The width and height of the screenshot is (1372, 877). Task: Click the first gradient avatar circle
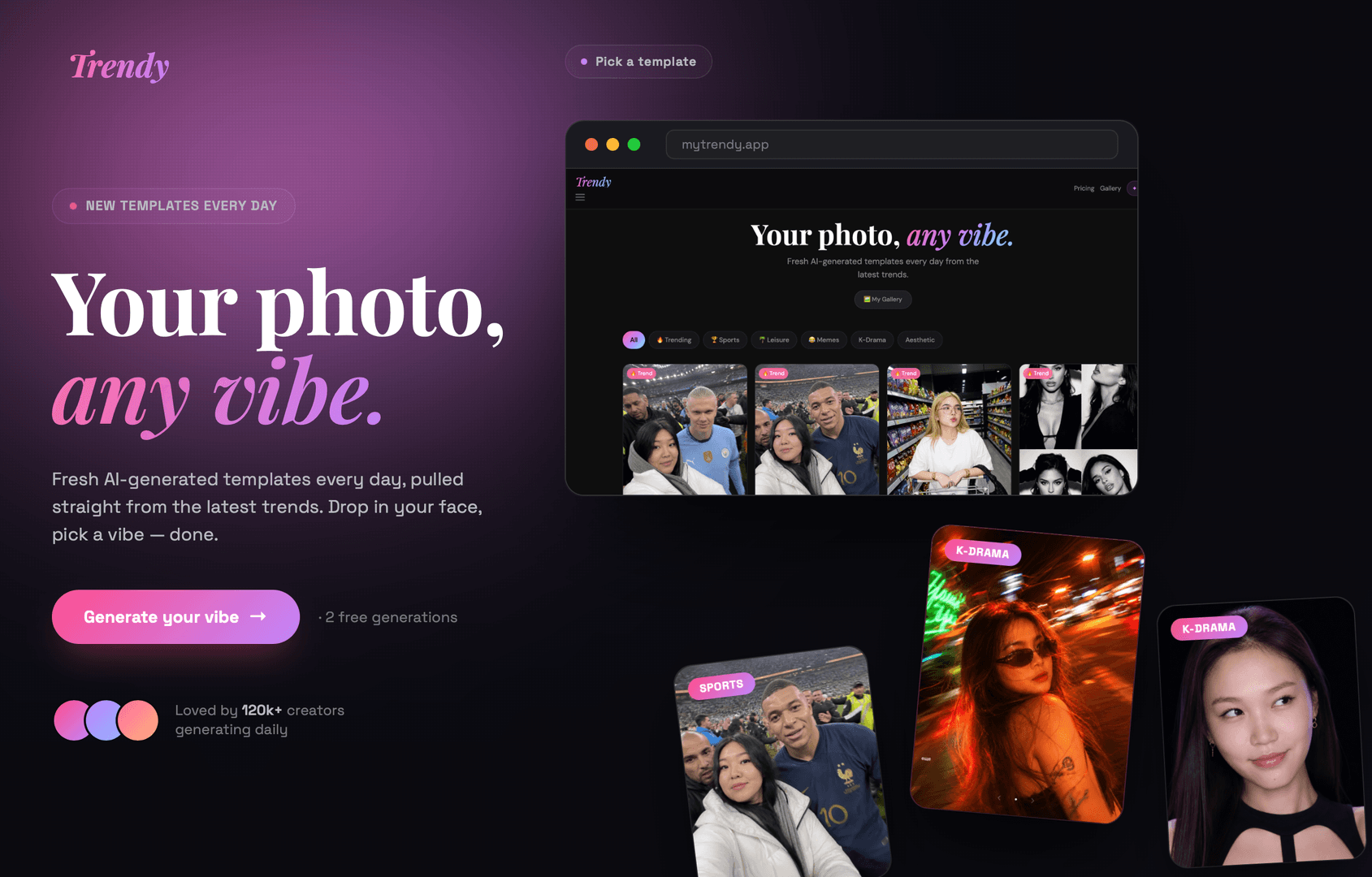tap(73, 720)
